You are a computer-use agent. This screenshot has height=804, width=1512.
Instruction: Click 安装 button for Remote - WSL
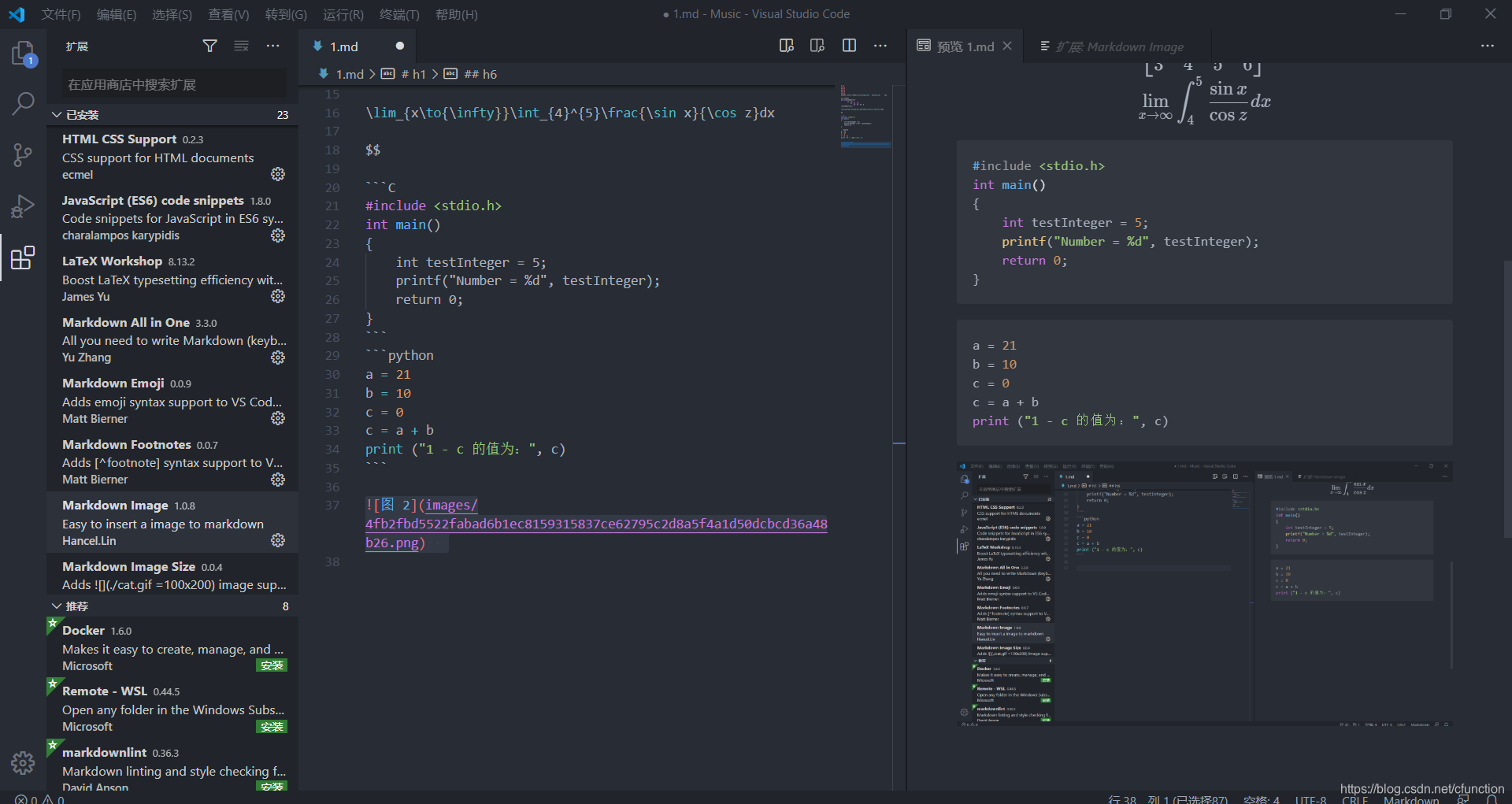tap(272, 727)
